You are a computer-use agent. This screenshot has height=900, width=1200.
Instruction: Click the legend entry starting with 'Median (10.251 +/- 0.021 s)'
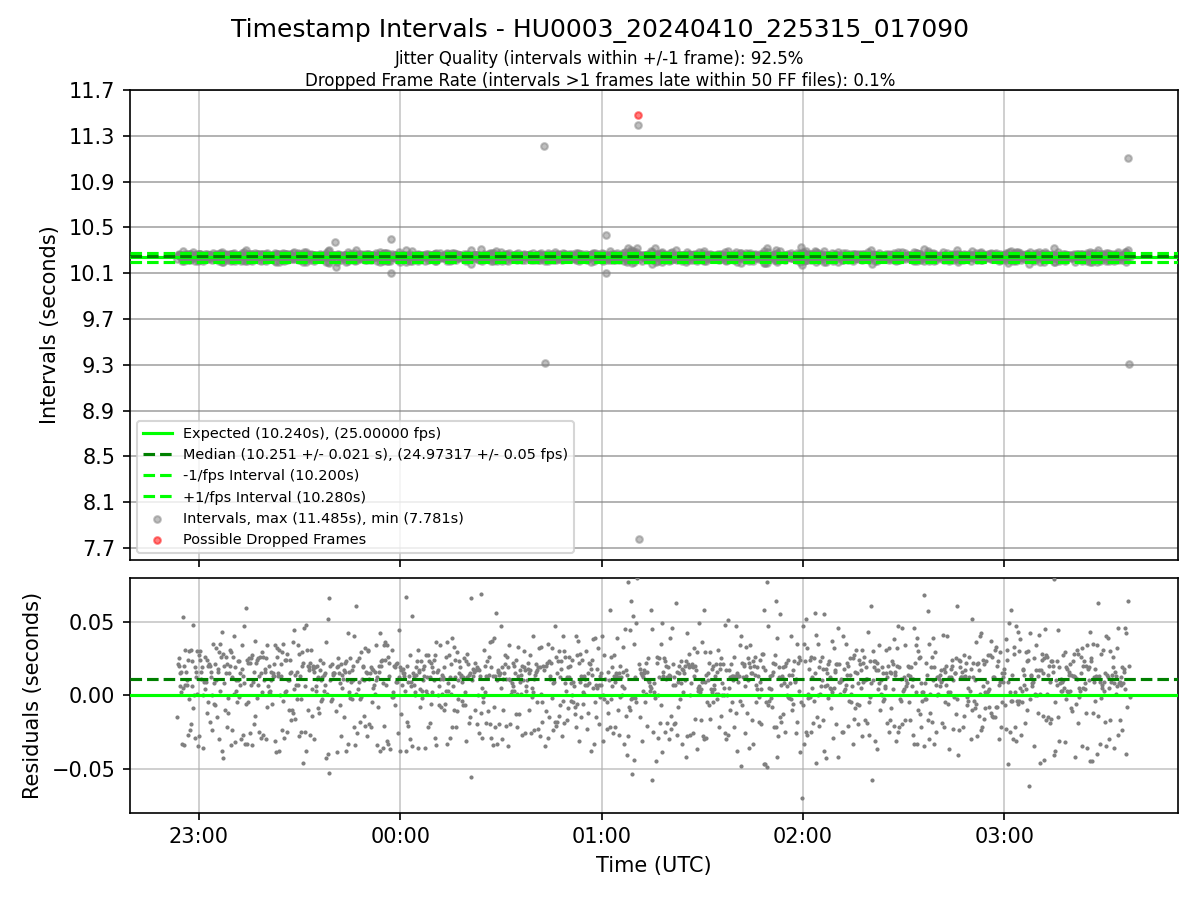pyautogui.click(x=375, y=454)
